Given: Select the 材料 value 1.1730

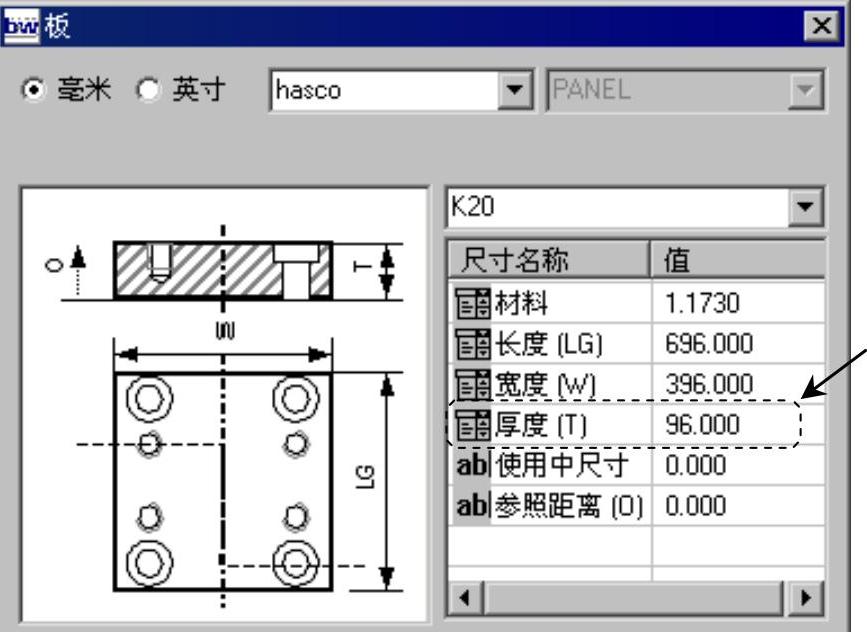Looking at the screenshot, I should click(702, 304).
